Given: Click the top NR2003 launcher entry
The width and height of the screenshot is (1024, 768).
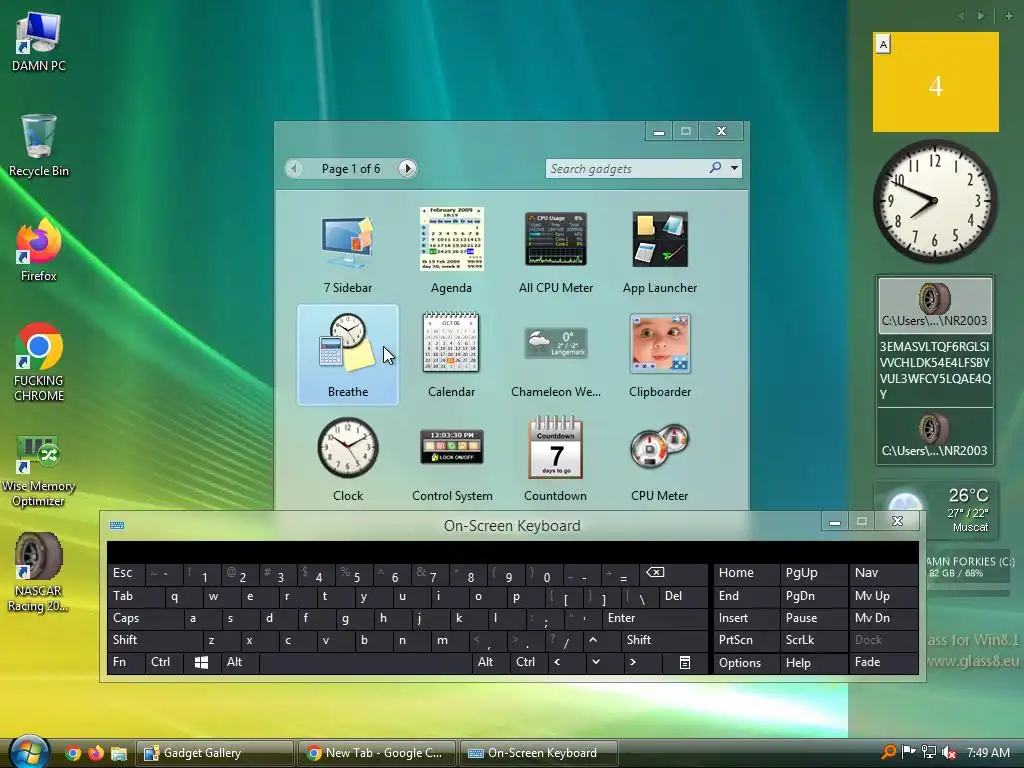Looking at the screenshot, I should (x=935, y=304).
